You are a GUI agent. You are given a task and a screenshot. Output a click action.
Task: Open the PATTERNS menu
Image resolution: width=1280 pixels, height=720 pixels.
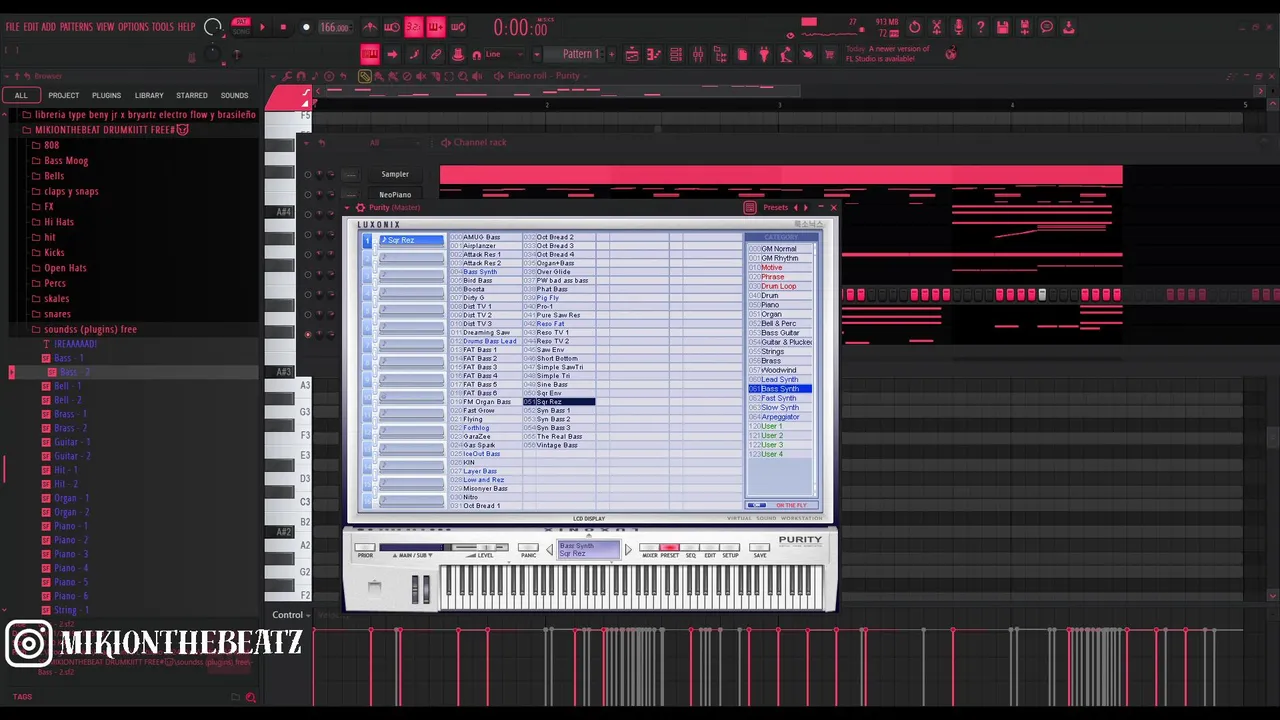[76, 27]
